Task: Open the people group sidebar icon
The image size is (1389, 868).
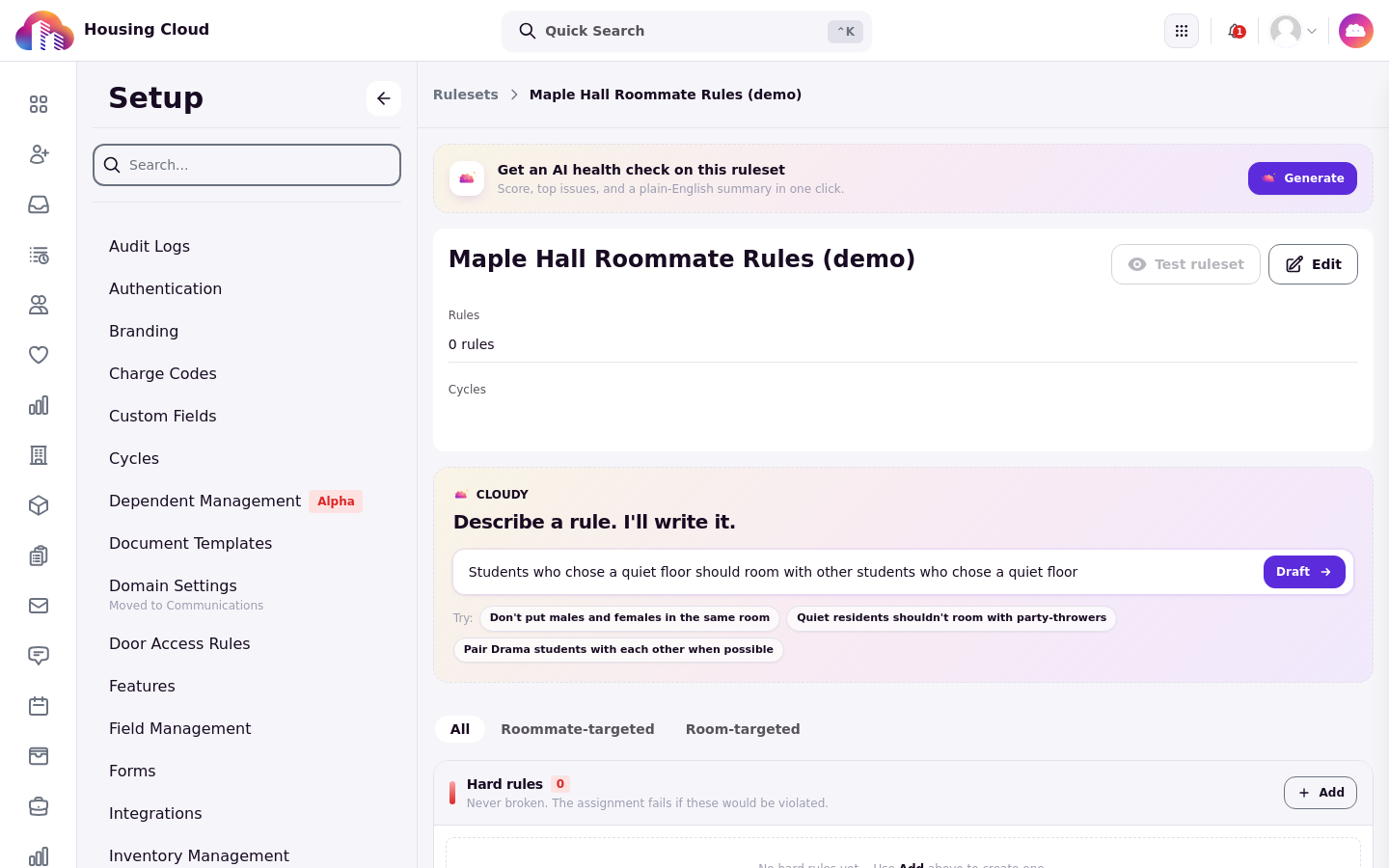Action: pyautogui.click(x=39, y=305)
